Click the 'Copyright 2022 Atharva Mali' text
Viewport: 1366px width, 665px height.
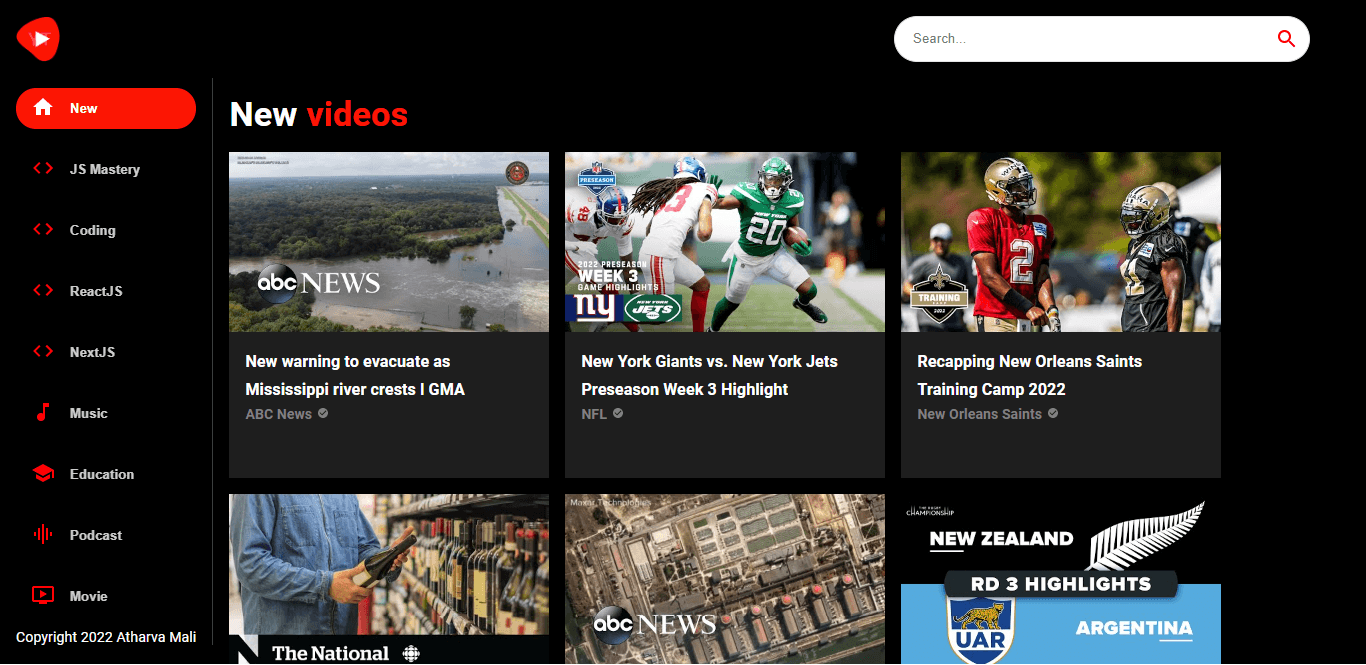tap(106, 637)
